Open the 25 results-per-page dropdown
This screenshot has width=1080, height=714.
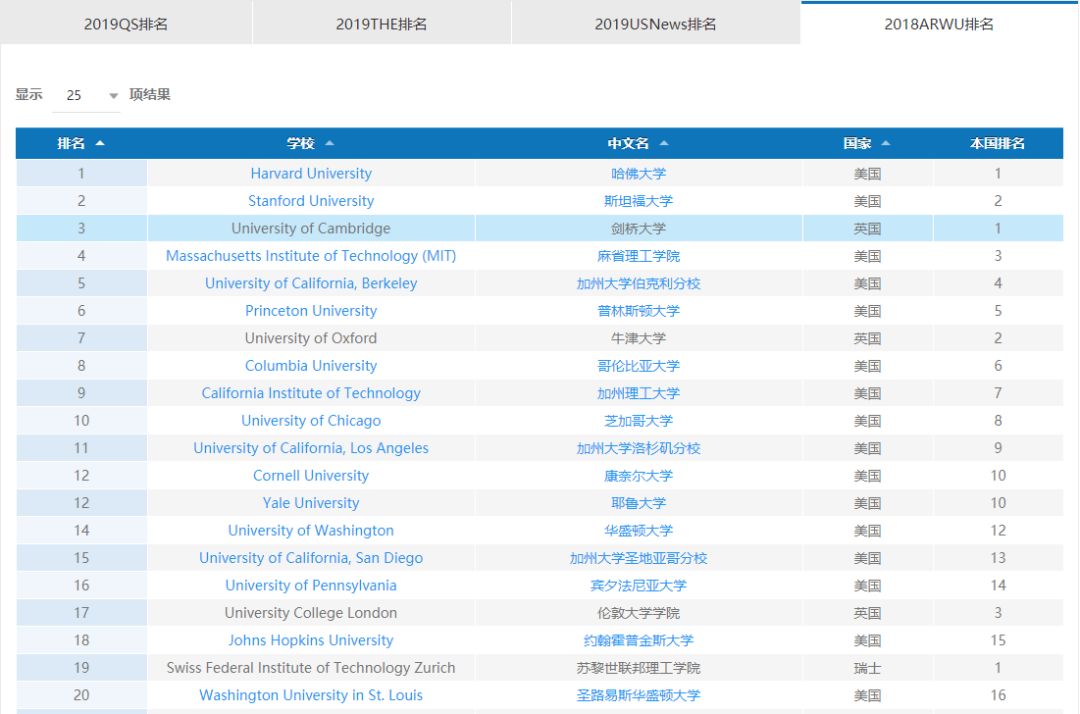[x=87, y=95]
